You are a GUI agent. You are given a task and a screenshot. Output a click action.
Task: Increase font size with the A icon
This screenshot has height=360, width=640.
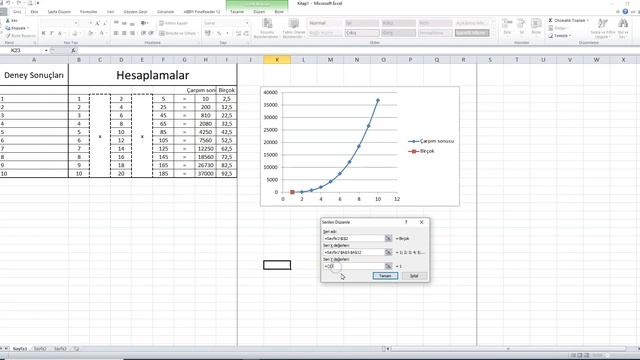tap(97, 23)
